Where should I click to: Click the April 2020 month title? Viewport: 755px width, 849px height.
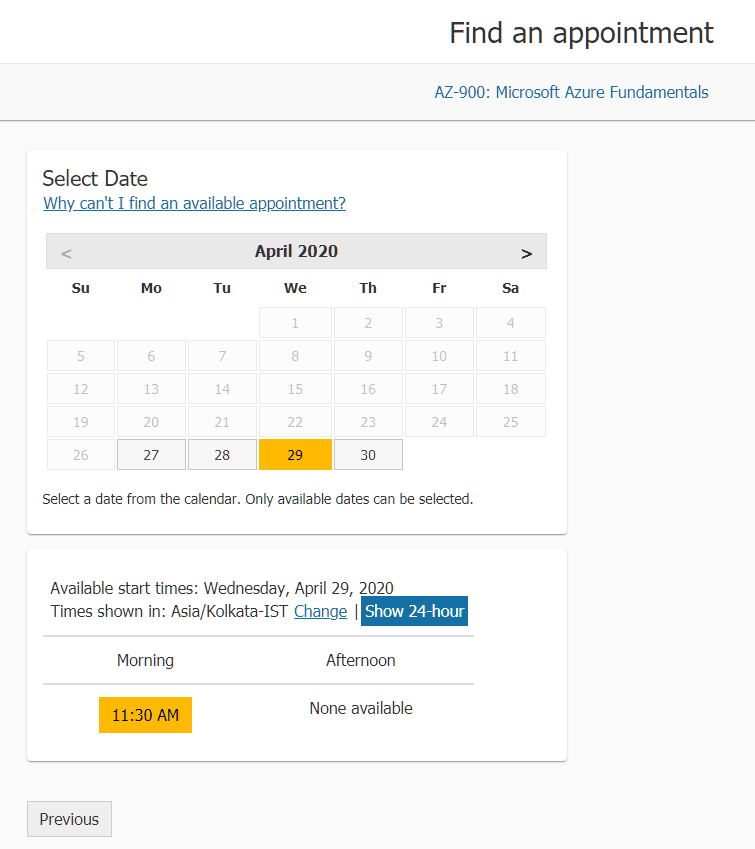(x=296, y=251)
